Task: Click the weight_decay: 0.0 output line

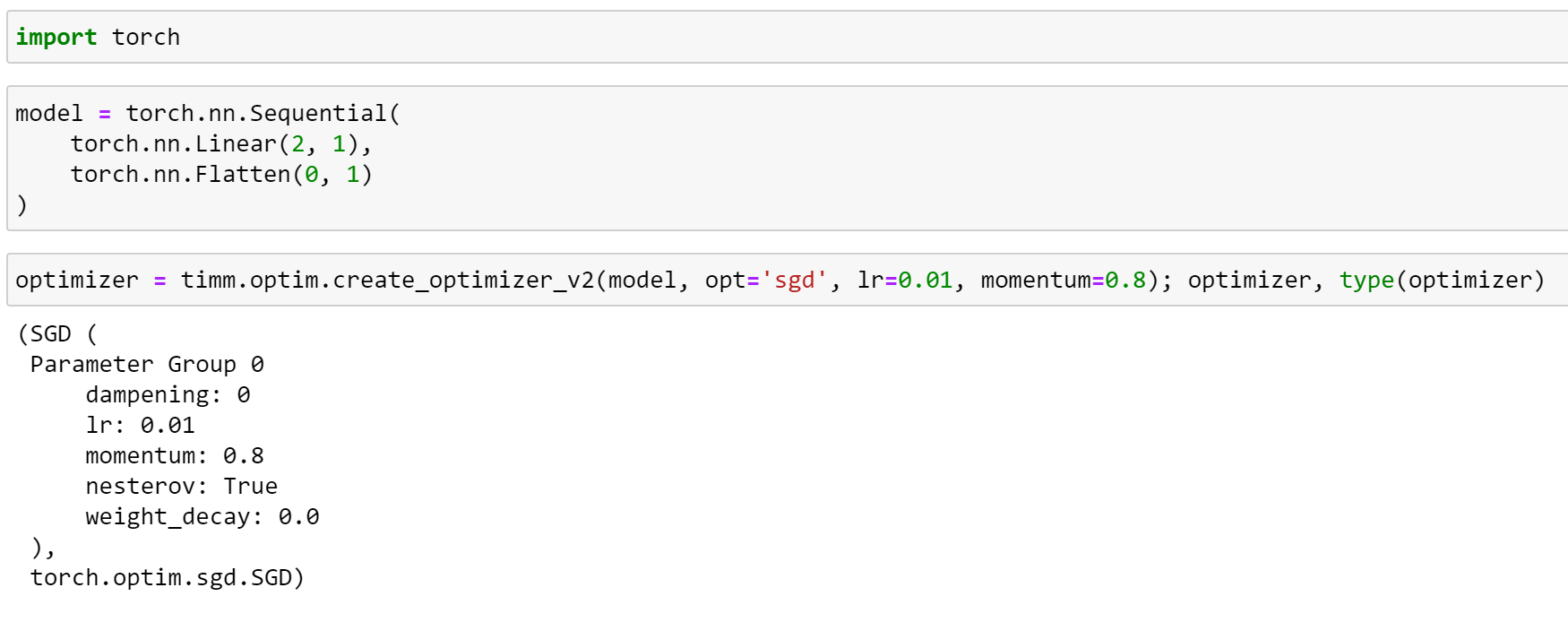Action: 202,517
